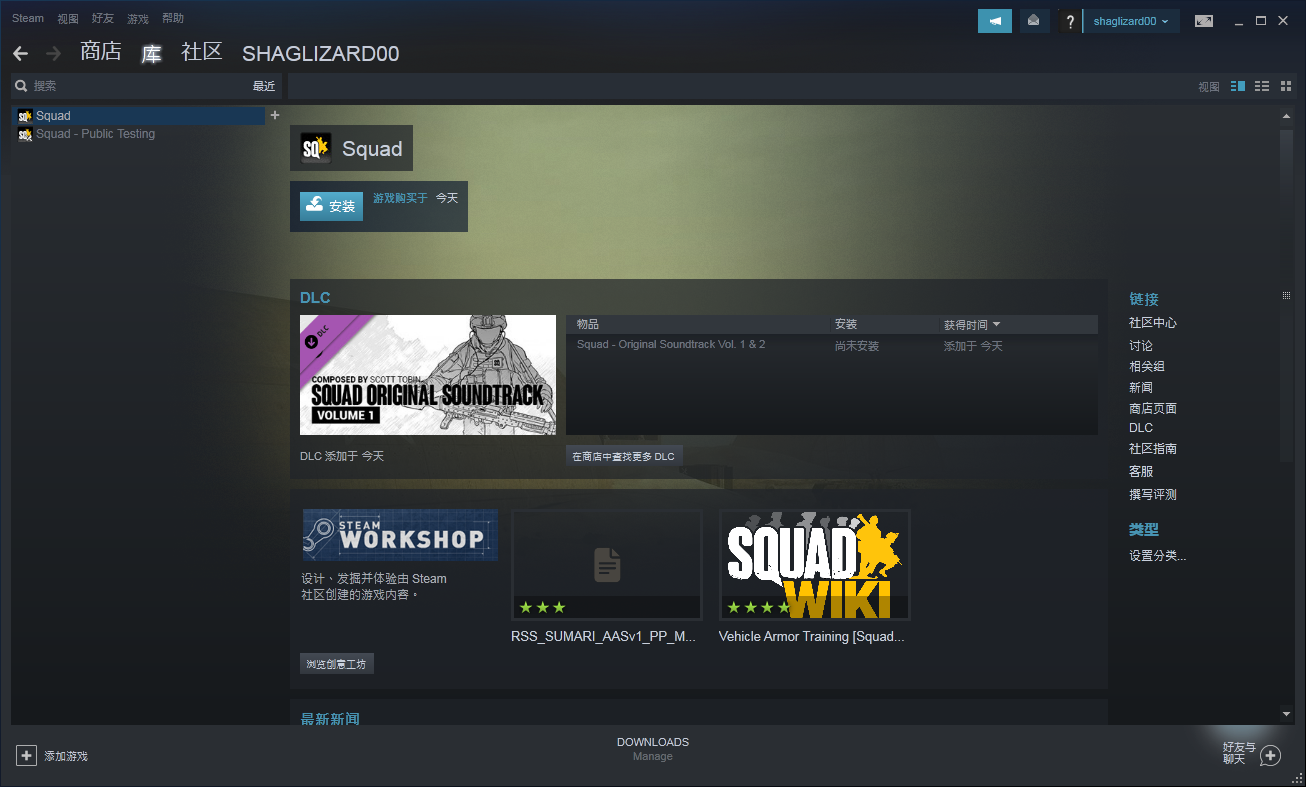Open DLC link in links list
The height and width of the screenshot is (787, 1306).
(x=1141, y=428)
